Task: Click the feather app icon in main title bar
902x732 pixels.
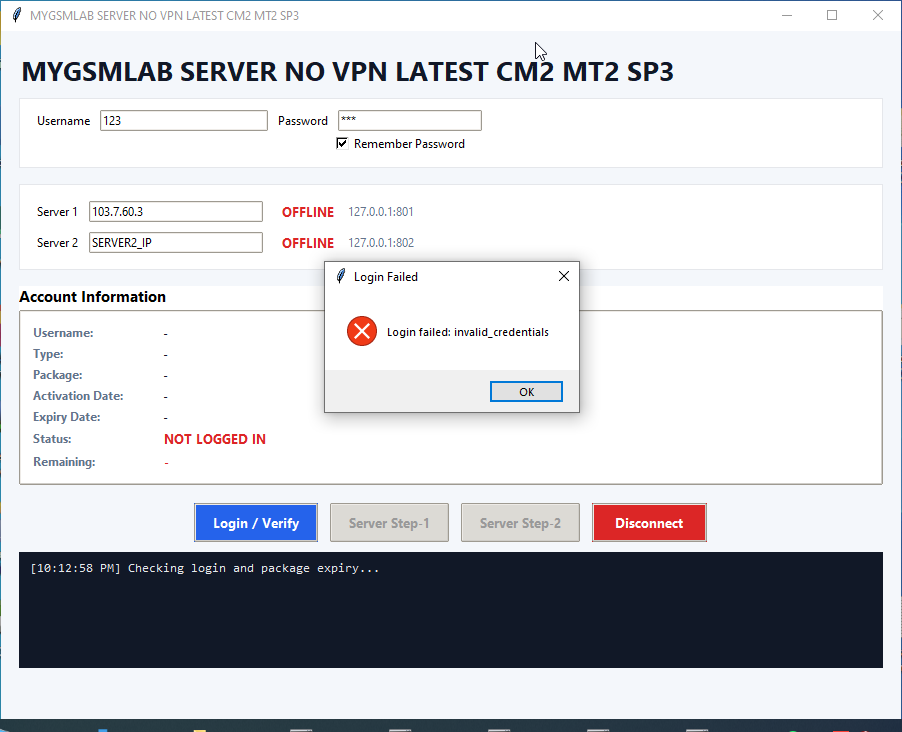Action: [17, 15]
